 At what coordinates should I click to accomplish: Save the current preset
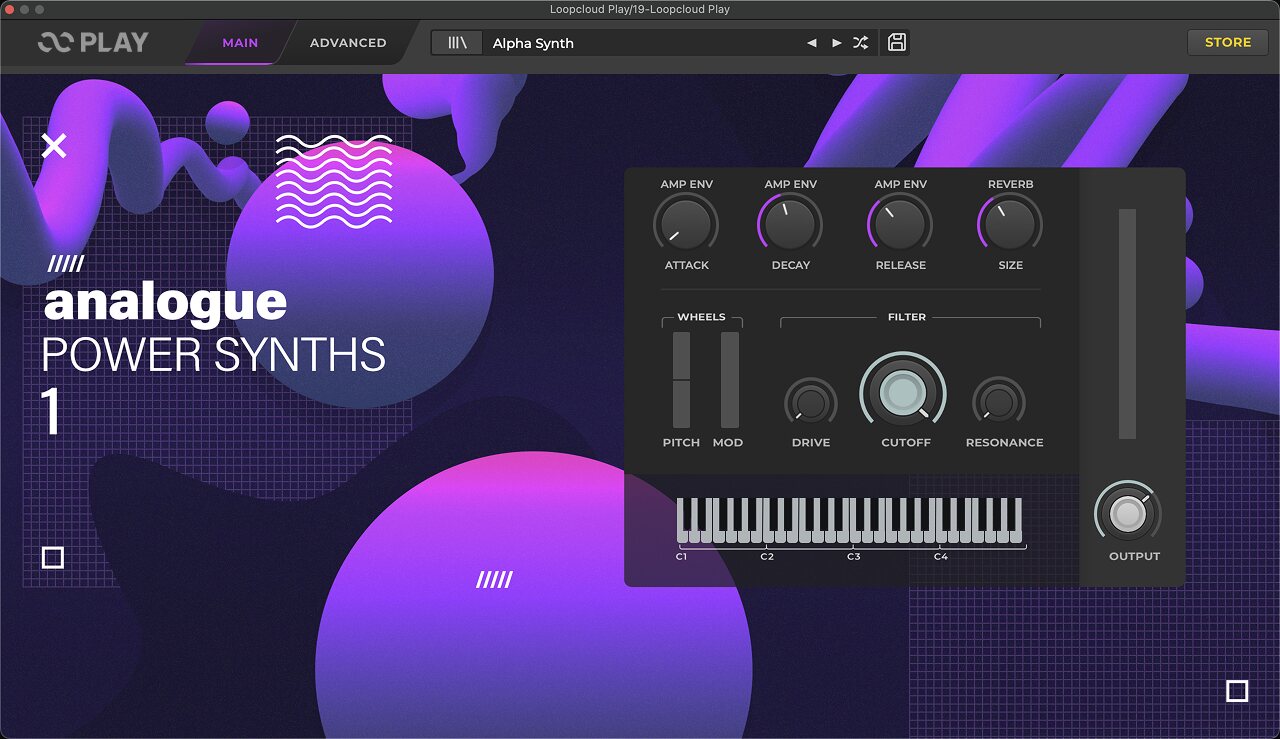pyautogui.click(x=897, y=42)
